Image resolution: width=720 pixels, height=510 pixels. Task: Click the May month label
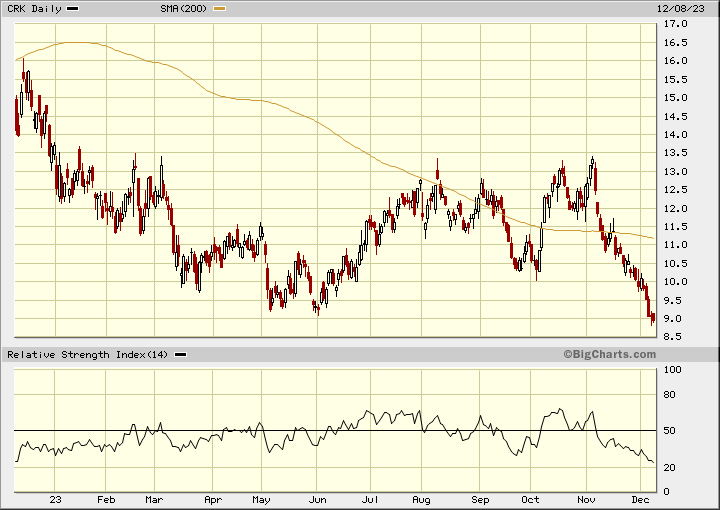pyautogui.click(x=261, y=500)
